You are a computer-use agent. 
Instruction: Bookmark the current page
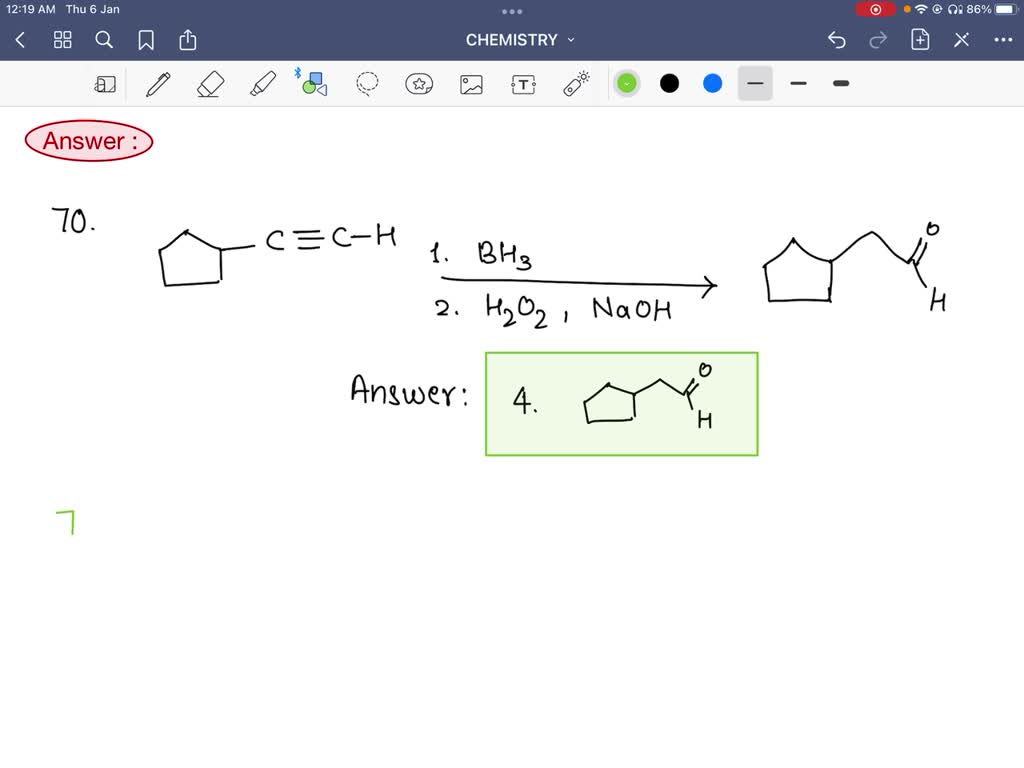(x=147, y=40)
